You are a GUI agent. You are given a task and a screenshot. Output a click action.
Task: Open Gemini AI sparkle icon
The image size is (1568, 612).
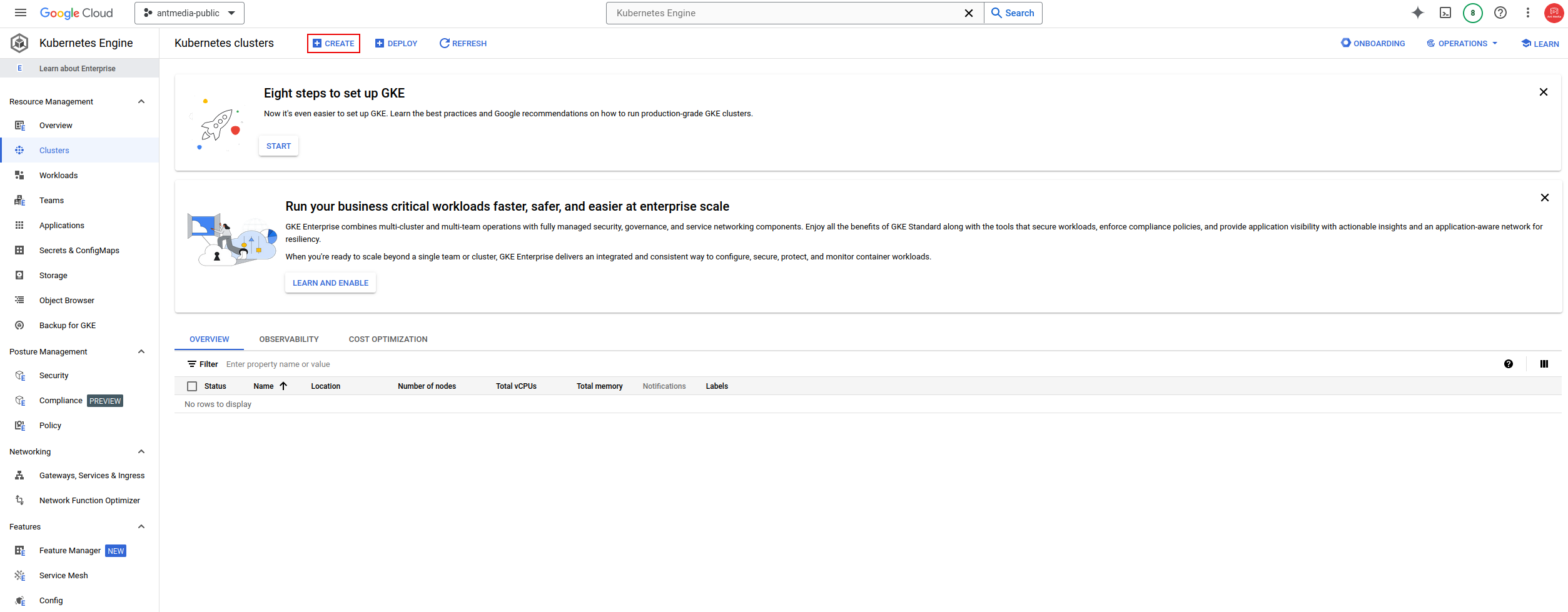pos(1418,13)
